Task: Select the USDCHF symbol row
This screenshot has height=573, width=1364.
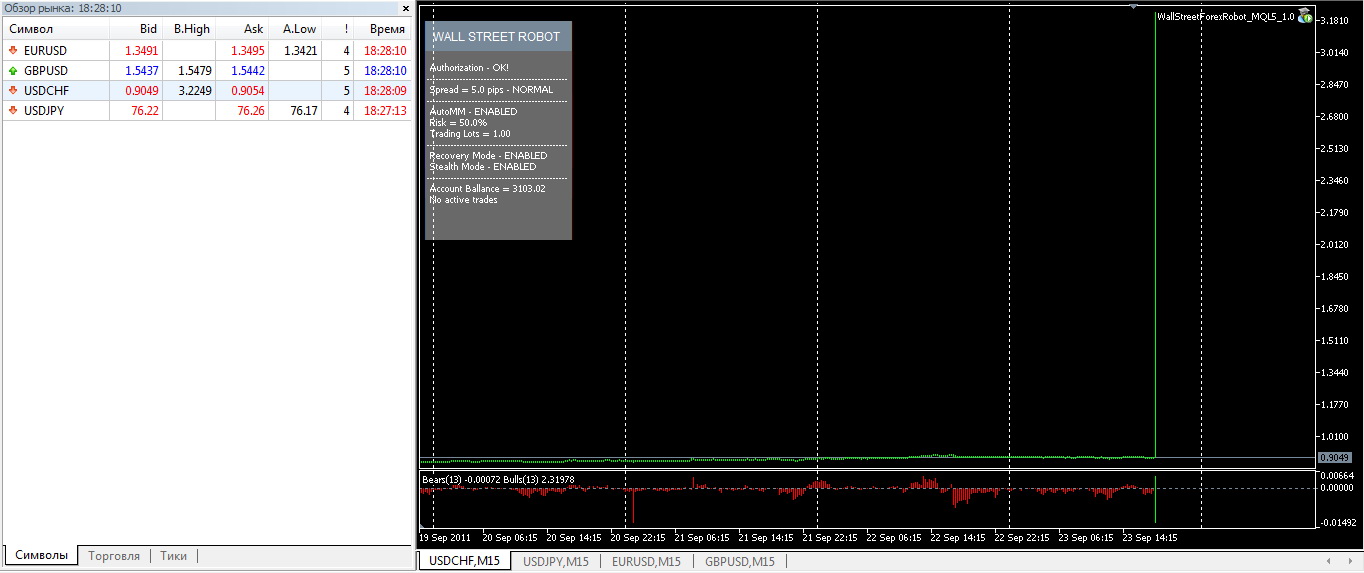Action: (206, 90)
